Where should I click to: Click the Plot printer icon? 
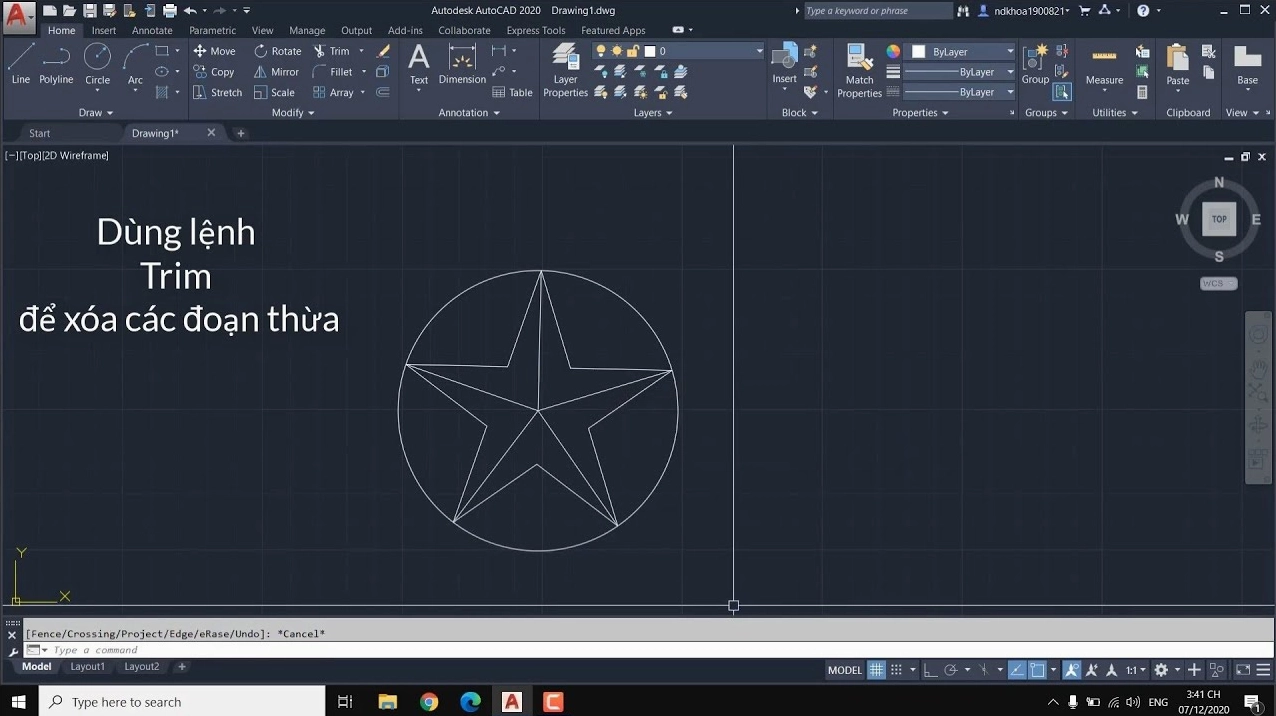[x=169, y=10]
